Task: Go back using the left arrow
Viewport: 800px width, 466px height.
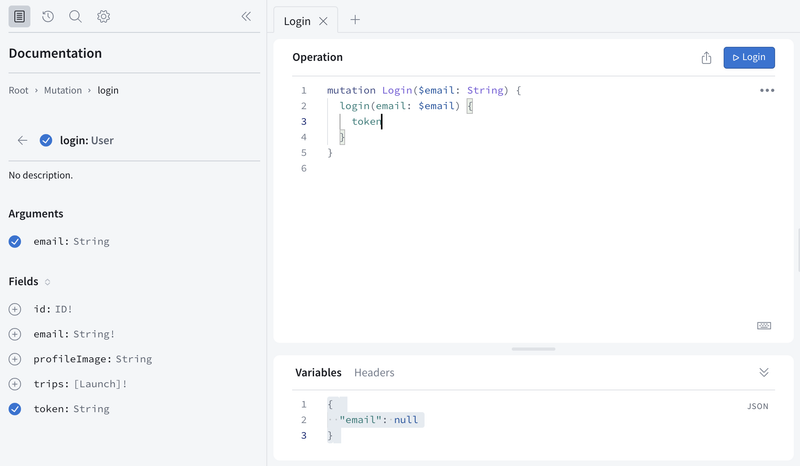Action: click(x=22, y=141)
